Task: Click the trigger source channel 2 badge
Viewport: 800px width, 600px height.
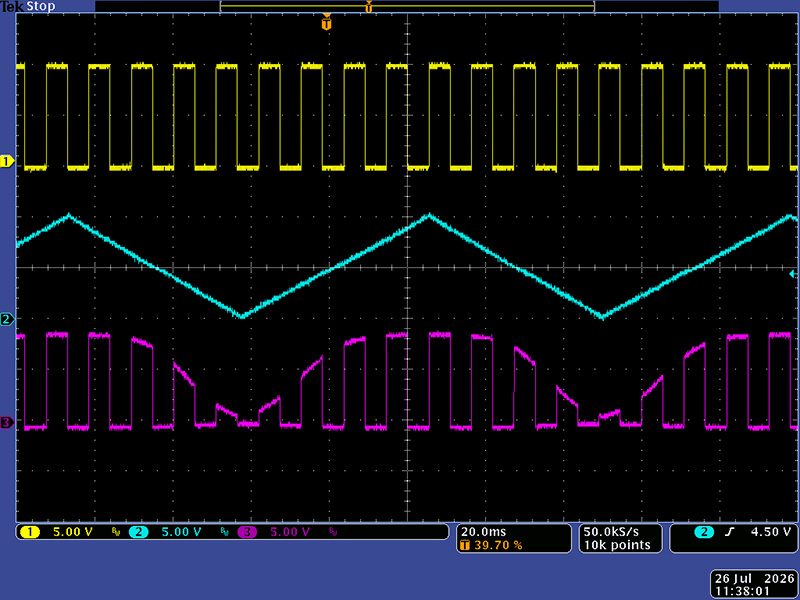Action: [x=704, y=532]
